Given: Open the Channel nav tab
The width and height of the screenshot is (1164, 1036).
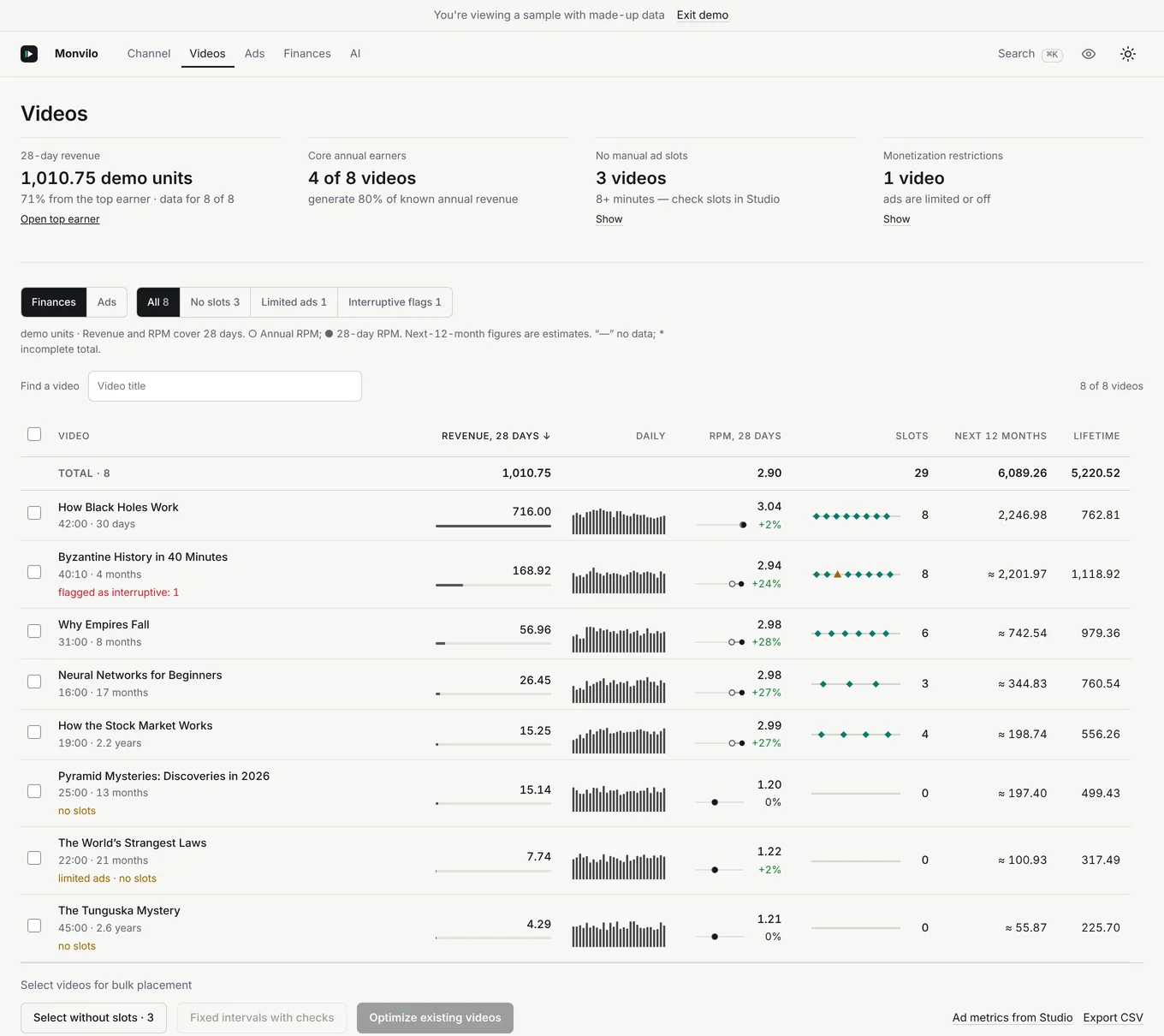Looking at the screenshot, I should [149, 54].
